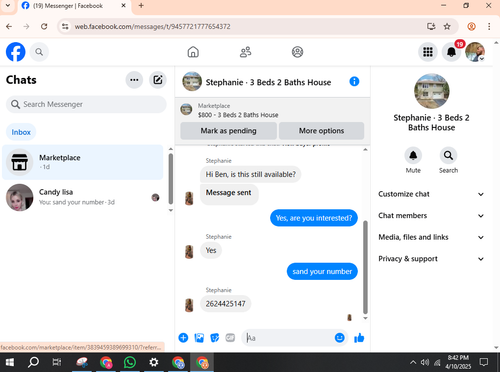This screenshot has width=500, height=372.
Task: Open Chrome three-dot menu
Action: (489, 26)
